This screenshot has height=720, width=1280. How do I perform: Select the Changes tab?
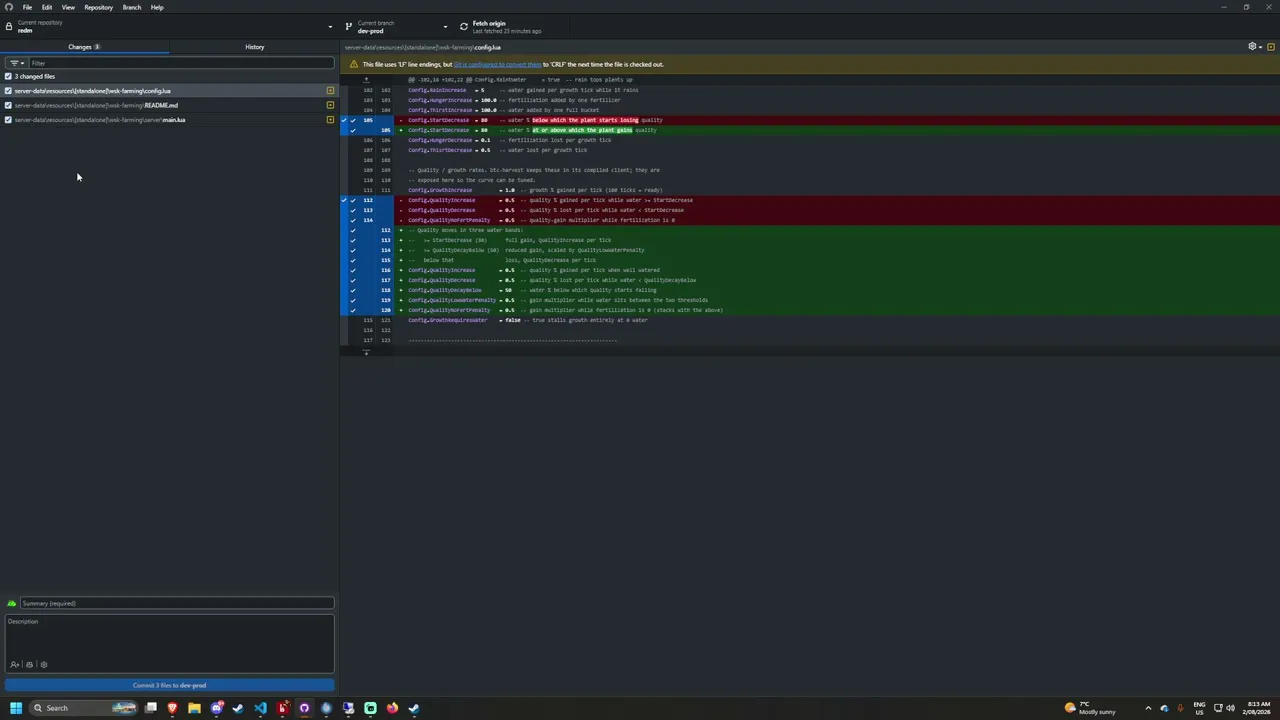(84, 47)
